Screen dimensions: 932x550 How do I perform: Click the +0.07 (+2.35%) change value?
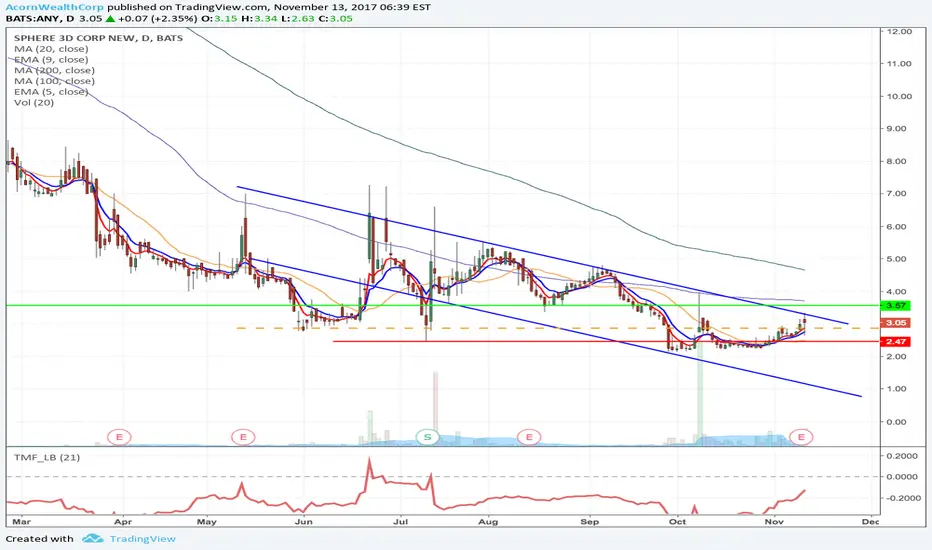point(158,18)
